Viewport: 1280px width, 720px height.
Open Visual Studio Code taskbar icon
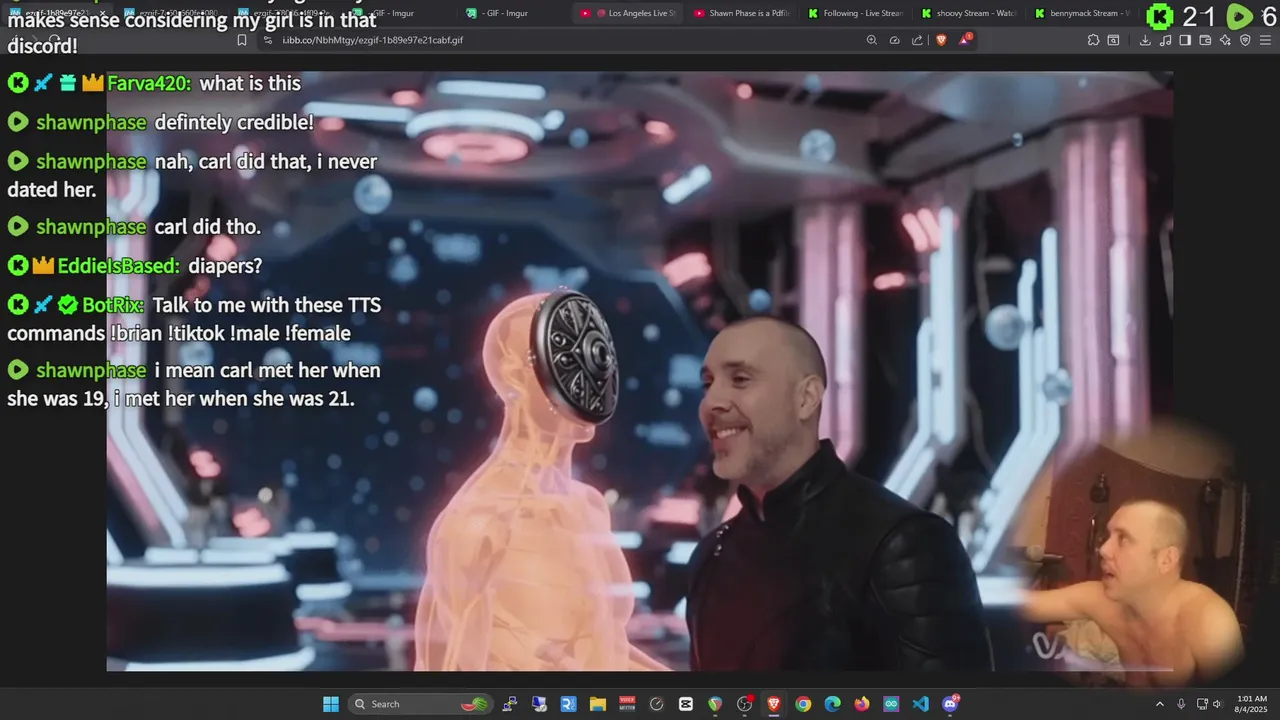point(921,704)
